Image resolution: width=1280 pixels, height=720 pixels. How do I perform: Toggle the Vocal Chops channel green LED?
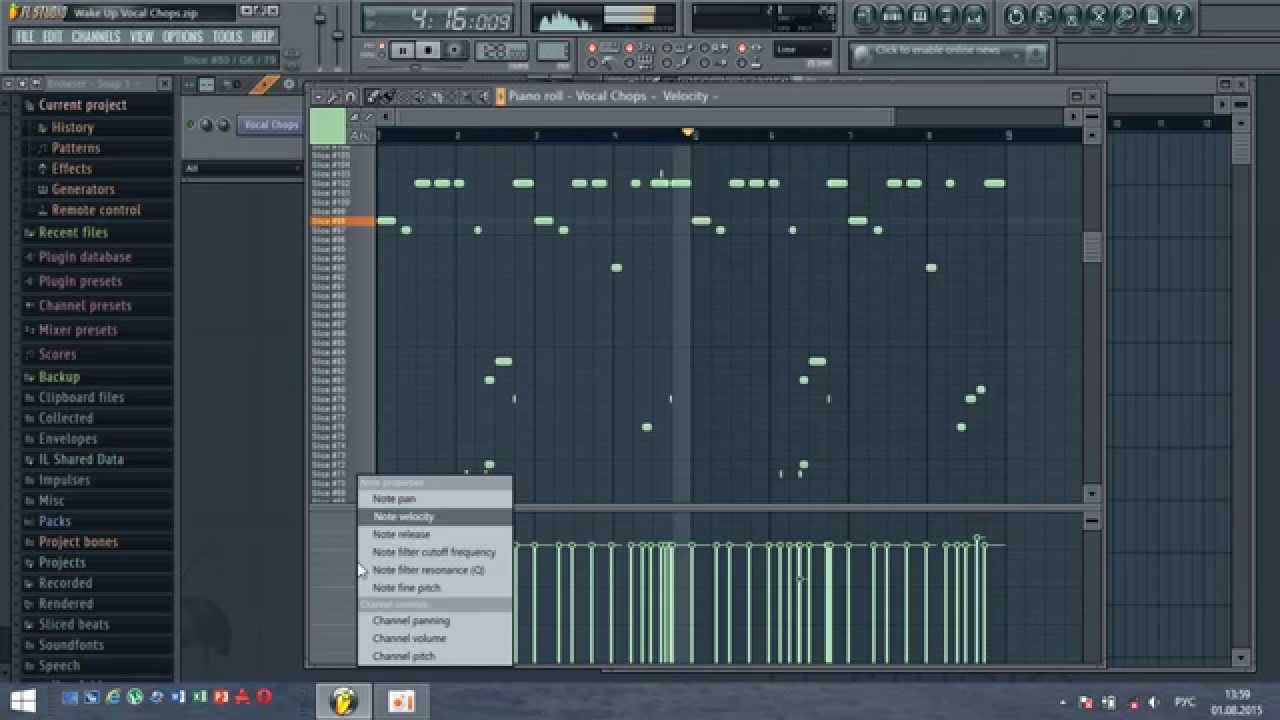190,125
